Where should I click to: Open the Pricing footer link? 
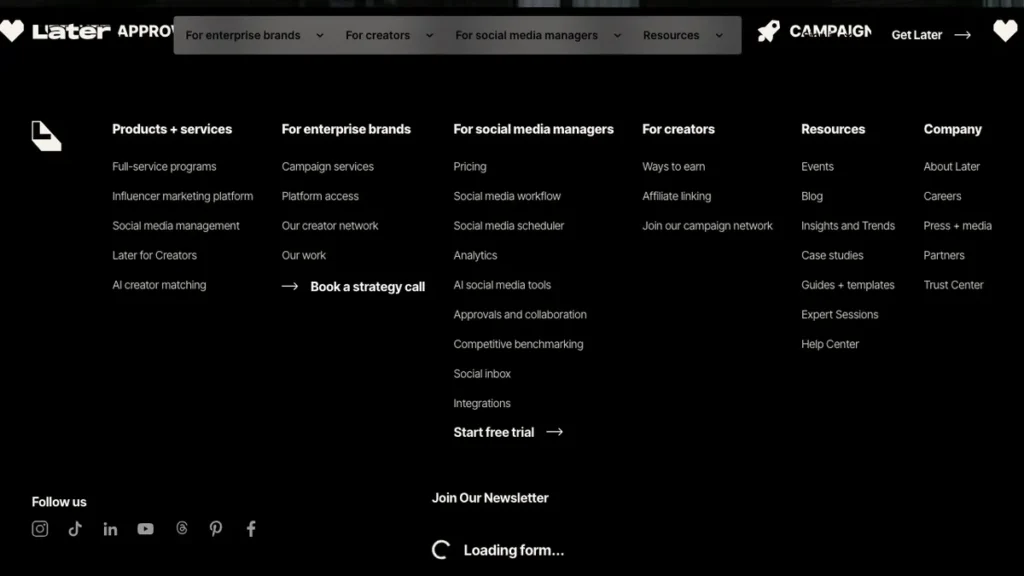pos(470,167)
